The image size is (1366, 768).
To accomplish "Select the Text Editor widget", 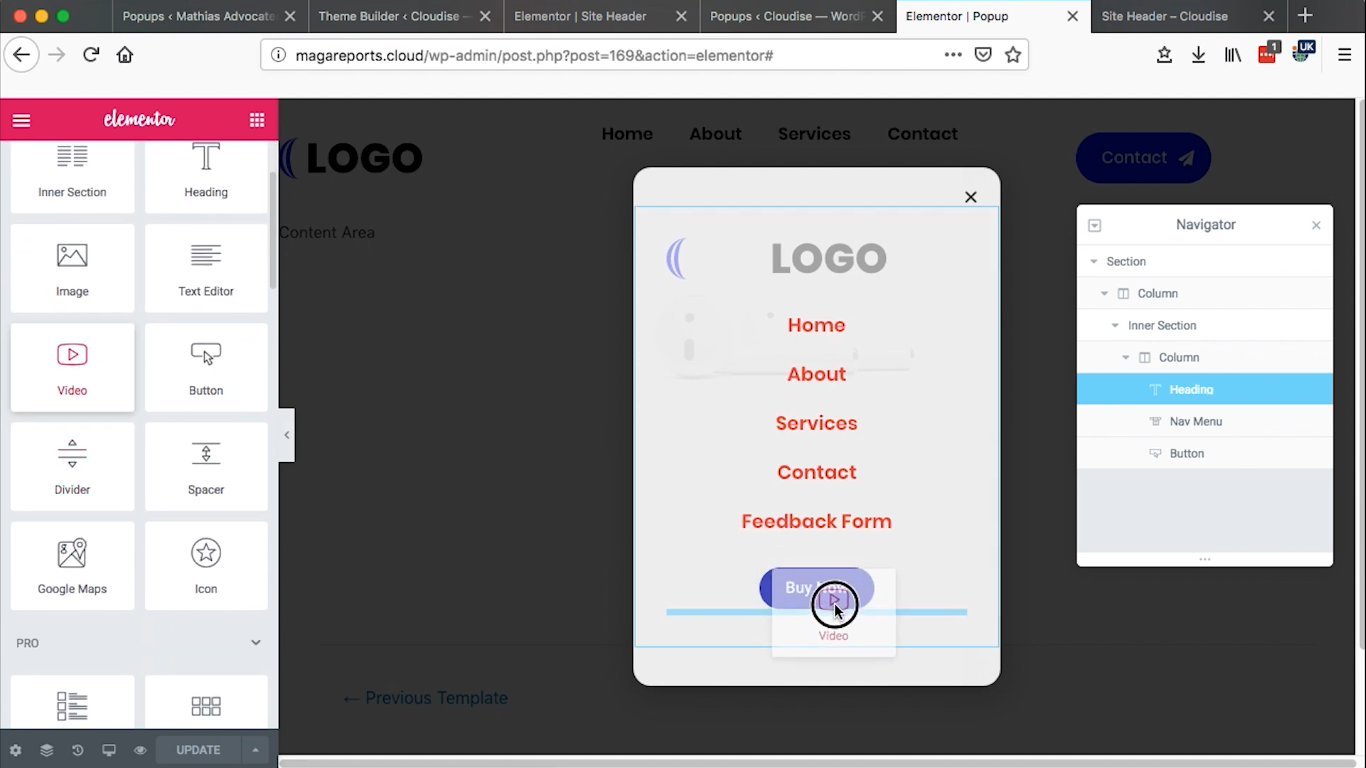I will [206, 268].
